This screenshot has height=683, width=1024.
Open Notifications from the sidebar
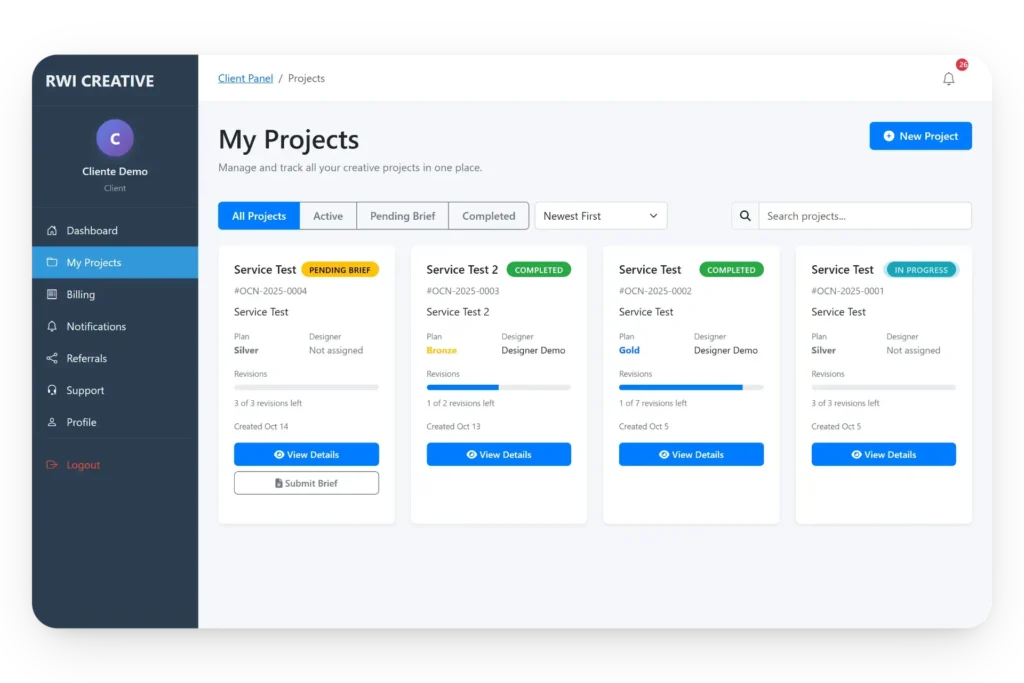coord(95,326)
